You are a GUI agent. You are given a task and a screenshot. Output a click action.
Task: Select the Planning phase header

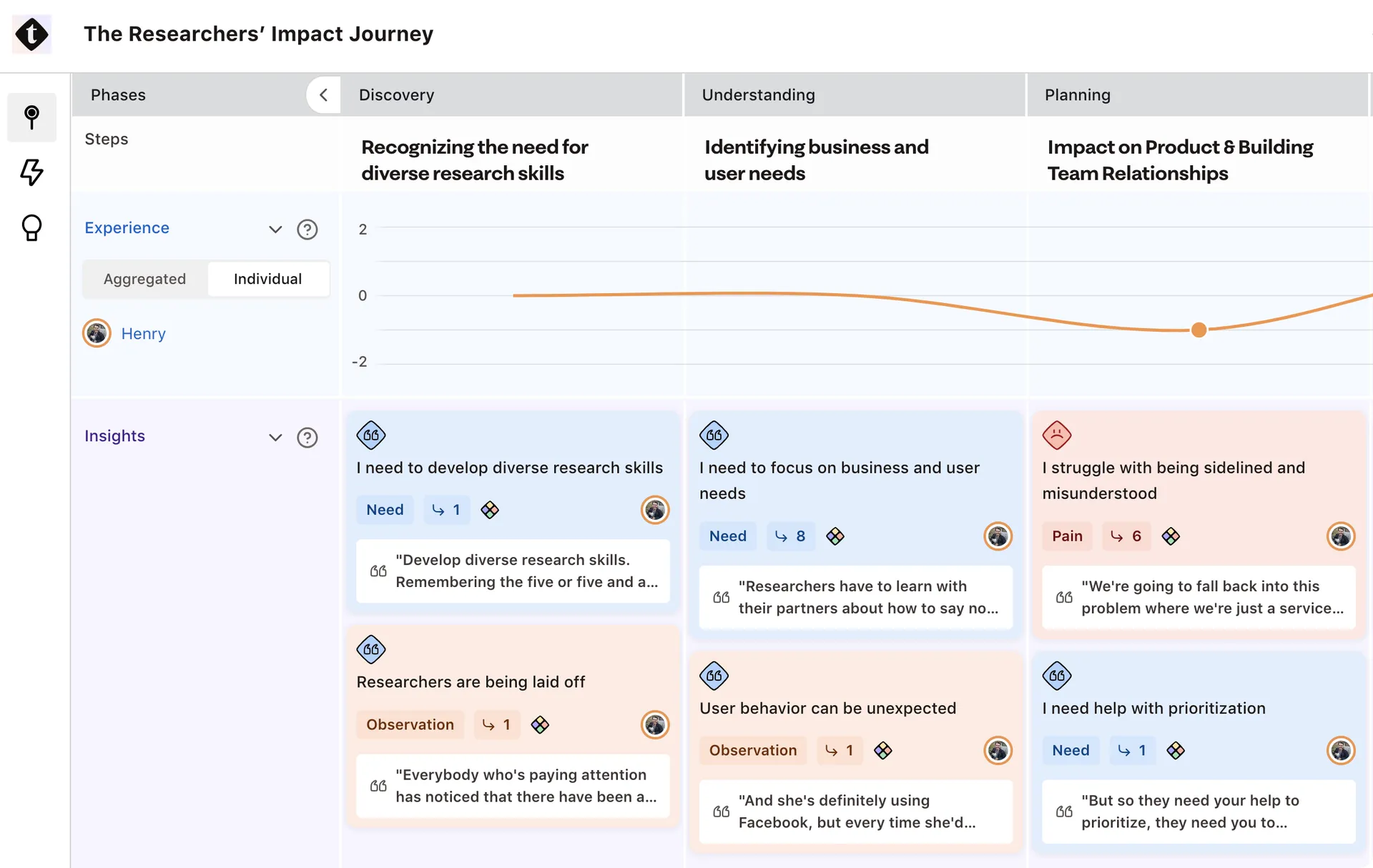click(1199, 95)
